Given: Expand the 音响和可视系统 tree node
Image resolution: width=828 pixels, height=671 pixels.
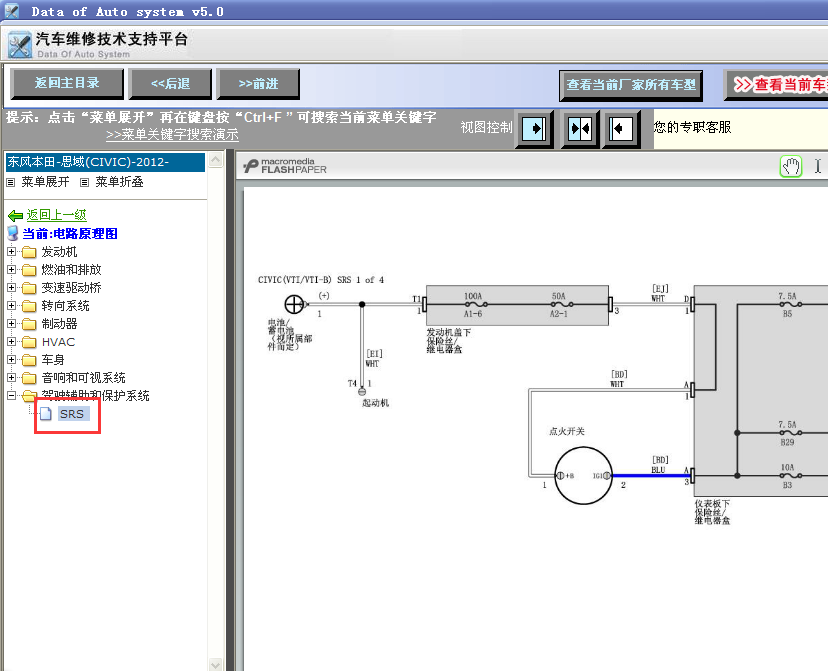Looking at the screenshot, I should [x=11, y=377].
